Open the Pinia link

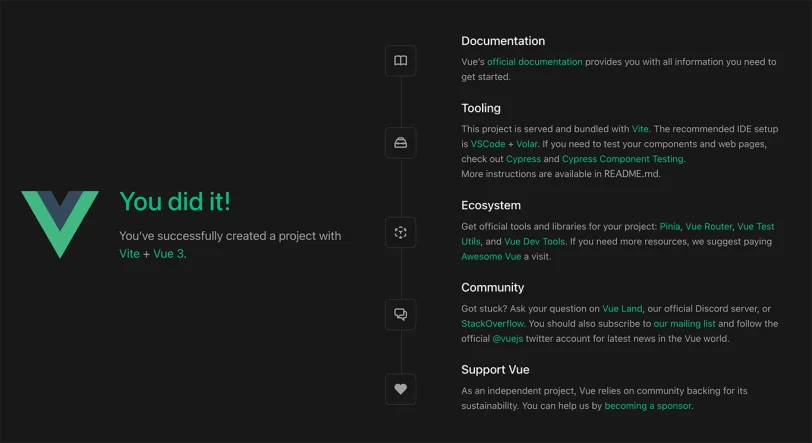670,226
